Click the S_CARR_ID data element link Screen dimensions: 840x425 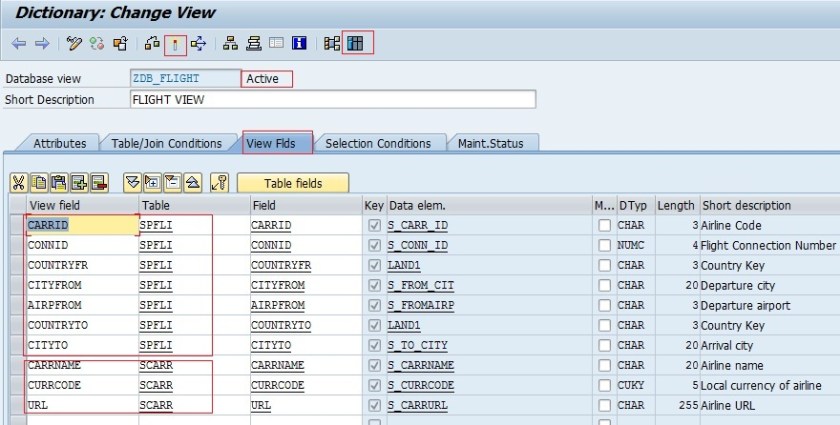418,226
